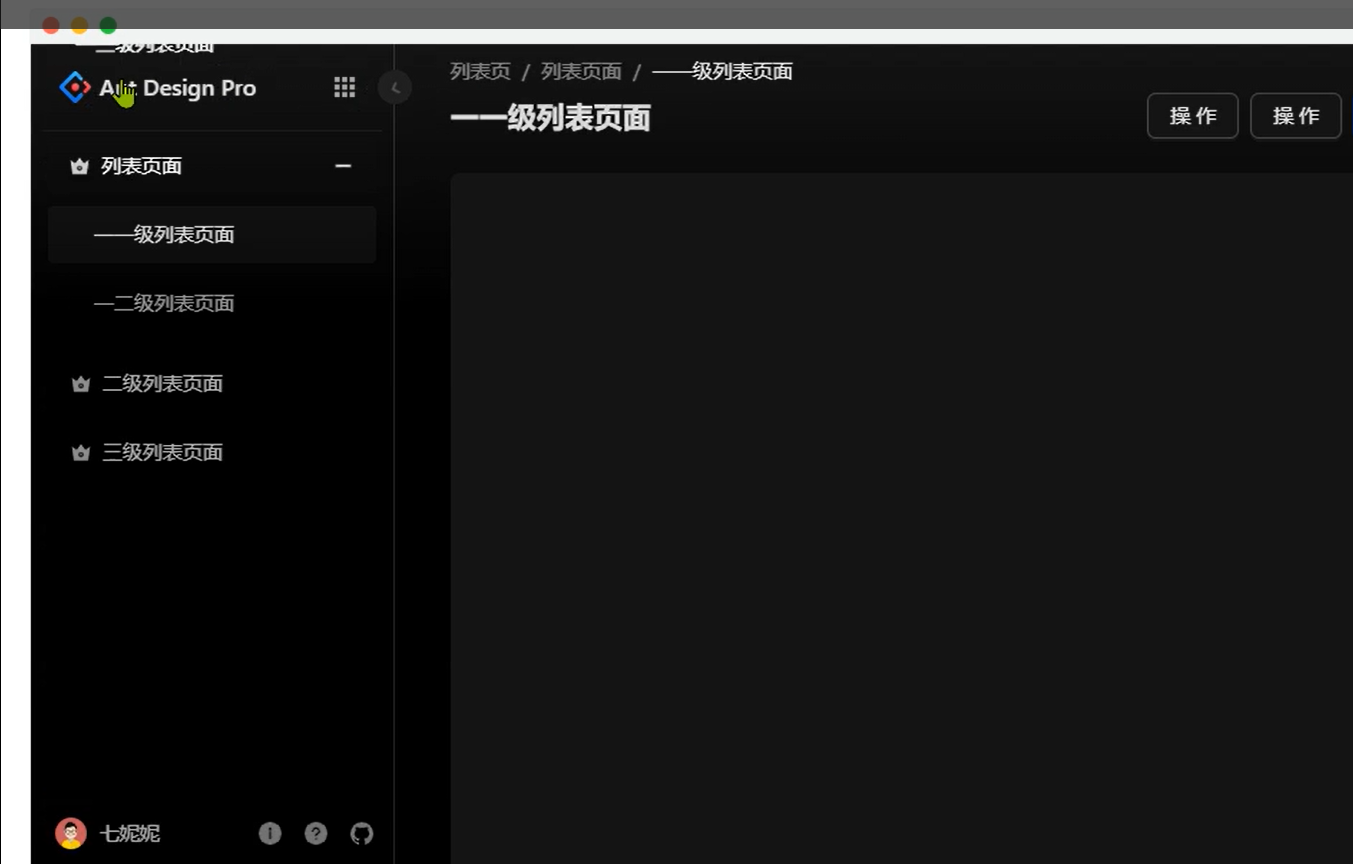Viewport: 1353px width, 864px height.
Task: Click the crown icon beside 列表页面
Action: point(79,166)
